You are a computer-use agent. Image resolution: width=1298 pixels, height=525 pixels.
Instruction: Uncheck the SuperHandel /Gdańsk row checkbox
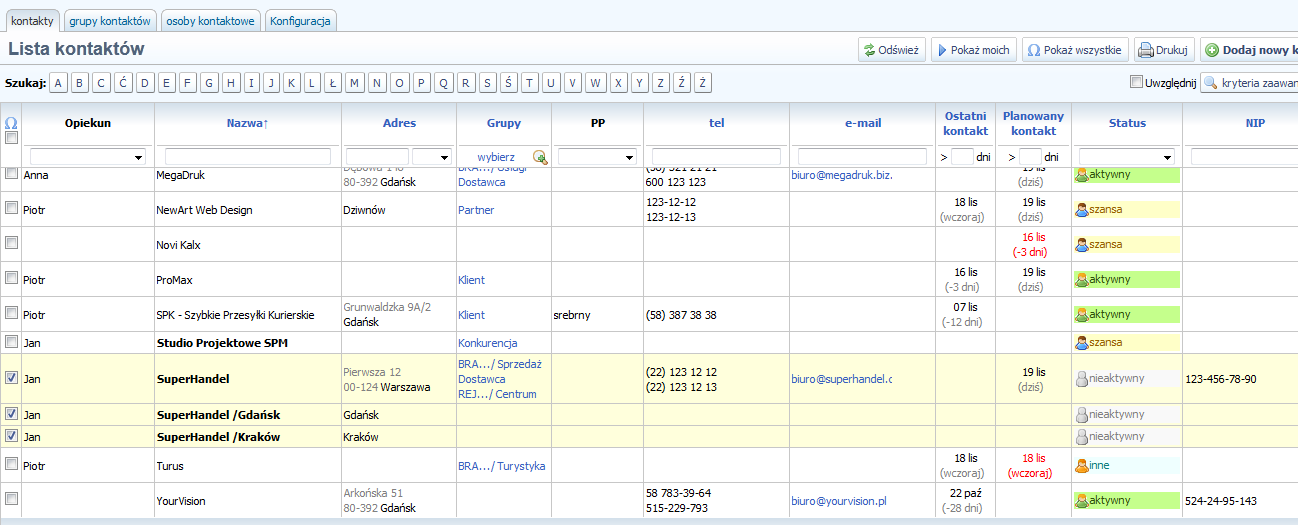12,414
